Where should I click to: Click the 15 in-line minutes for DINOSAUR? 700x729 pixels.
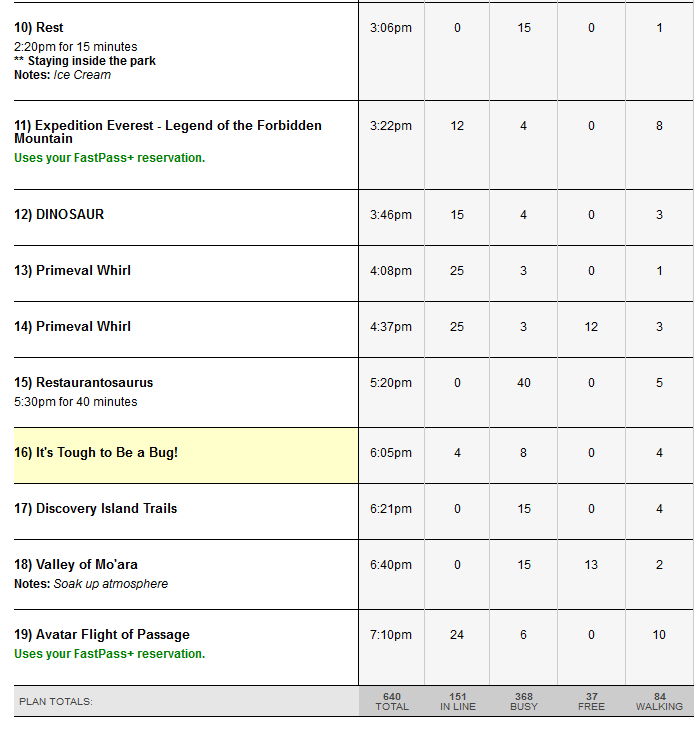(457, 215)
